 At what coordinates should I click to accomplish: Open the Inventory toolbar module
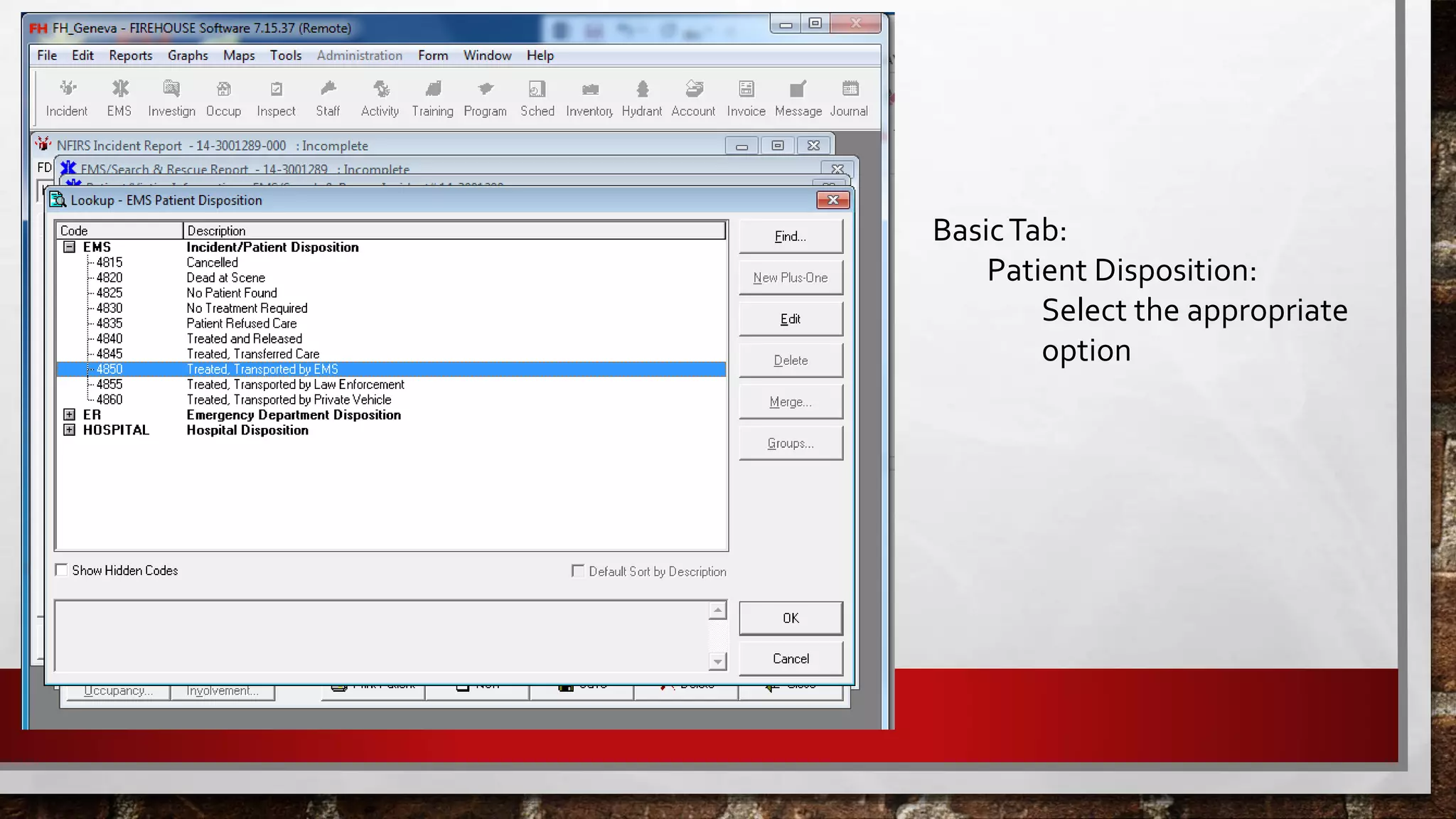tap(589, 99)
